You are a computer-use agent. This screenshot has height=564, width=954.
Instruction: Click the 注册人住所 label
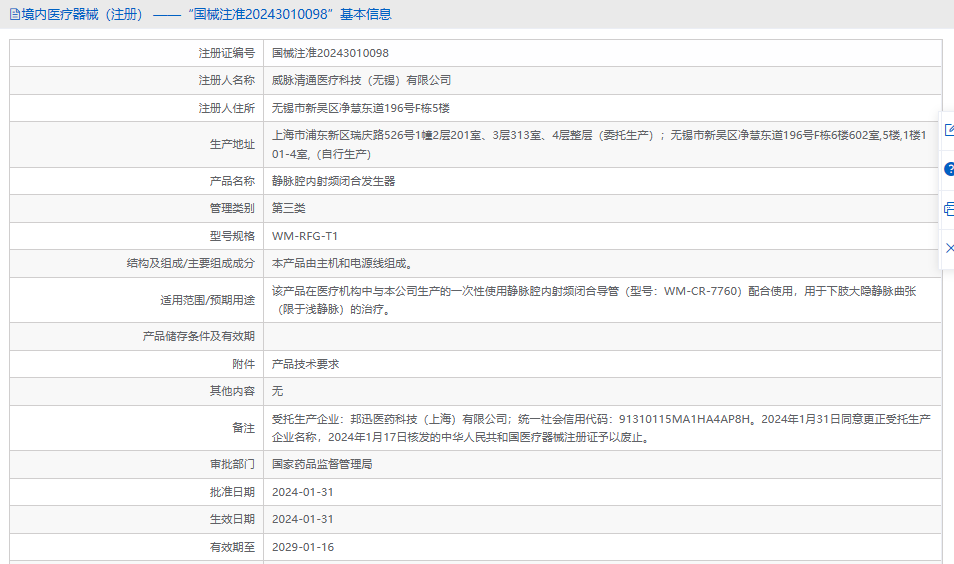click(226, 108)
